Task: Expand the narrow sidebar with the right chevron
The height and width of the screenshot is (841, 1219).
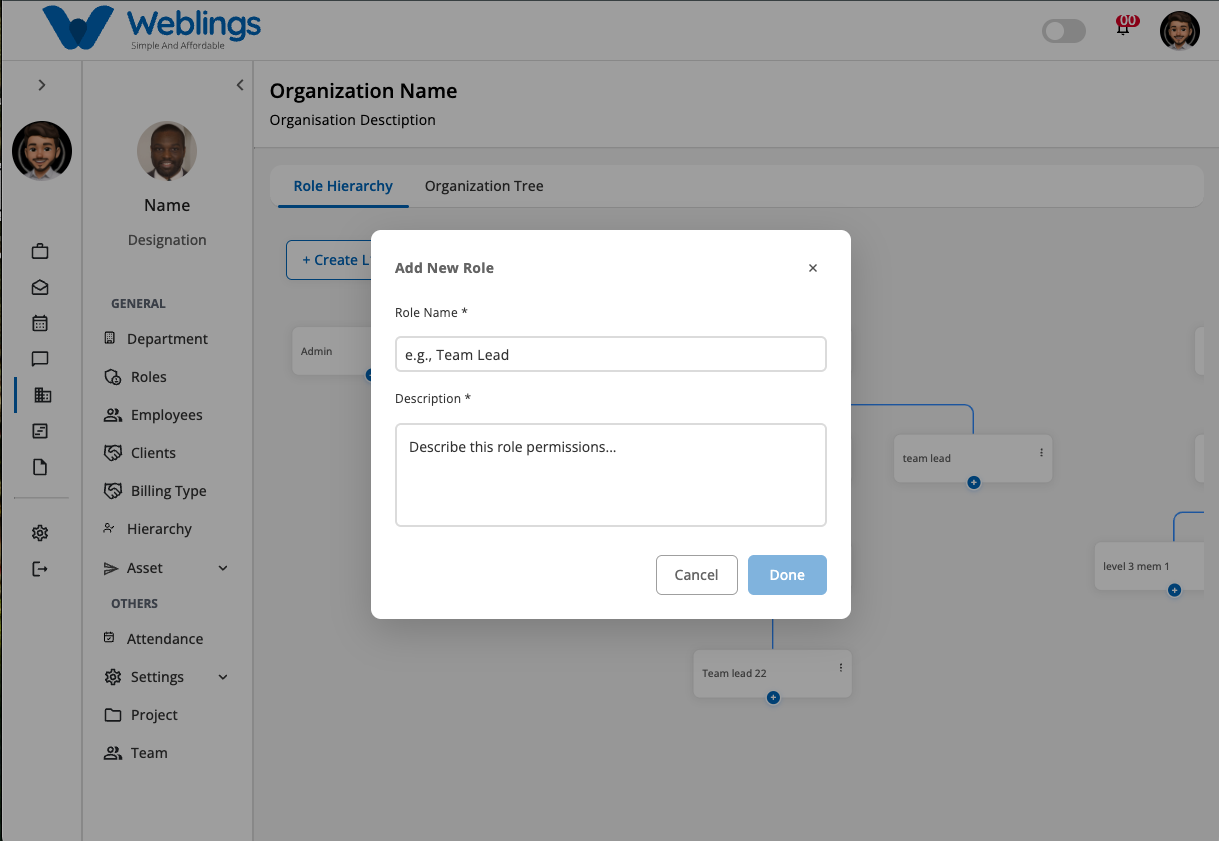Action: pyautogui.click(x=41, y=85)
